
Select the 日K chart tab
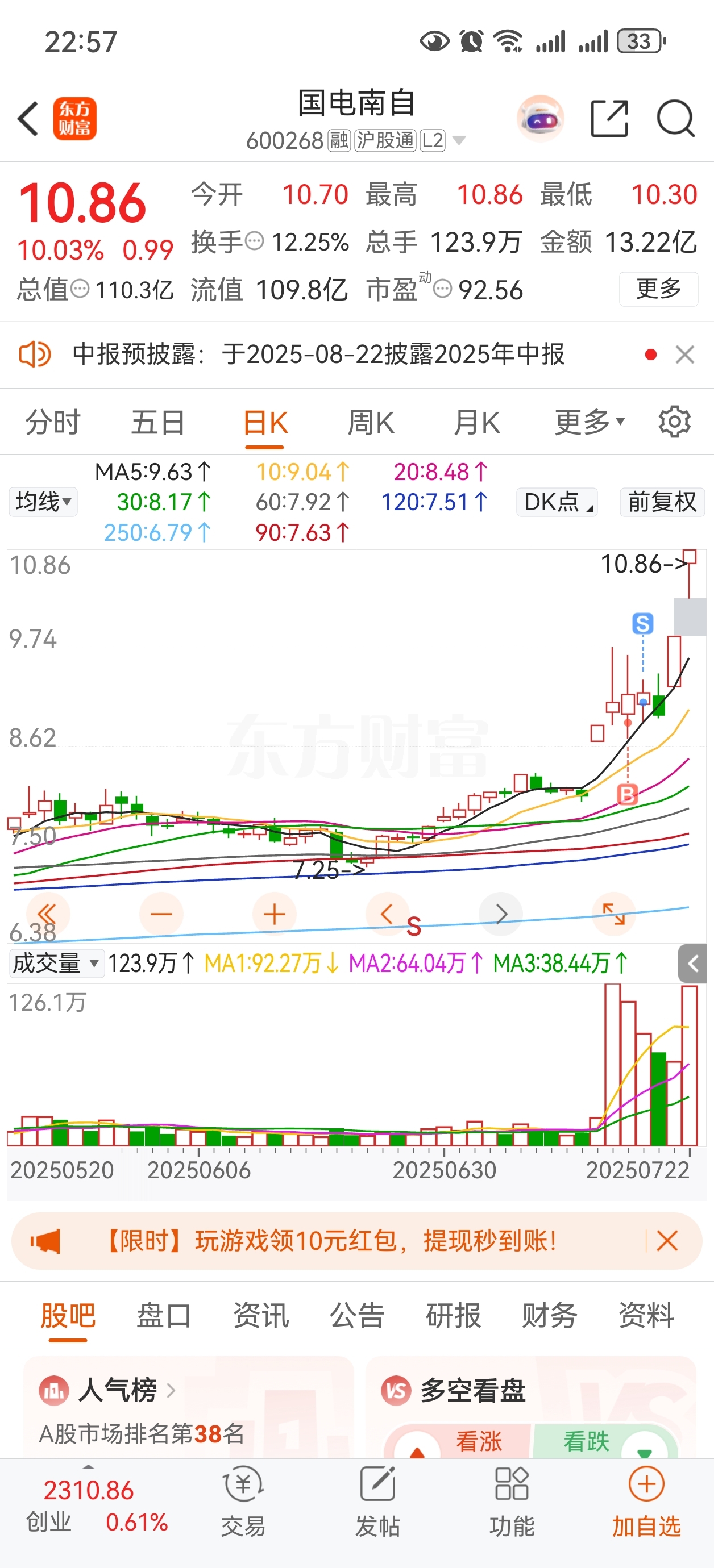[265, 422]
